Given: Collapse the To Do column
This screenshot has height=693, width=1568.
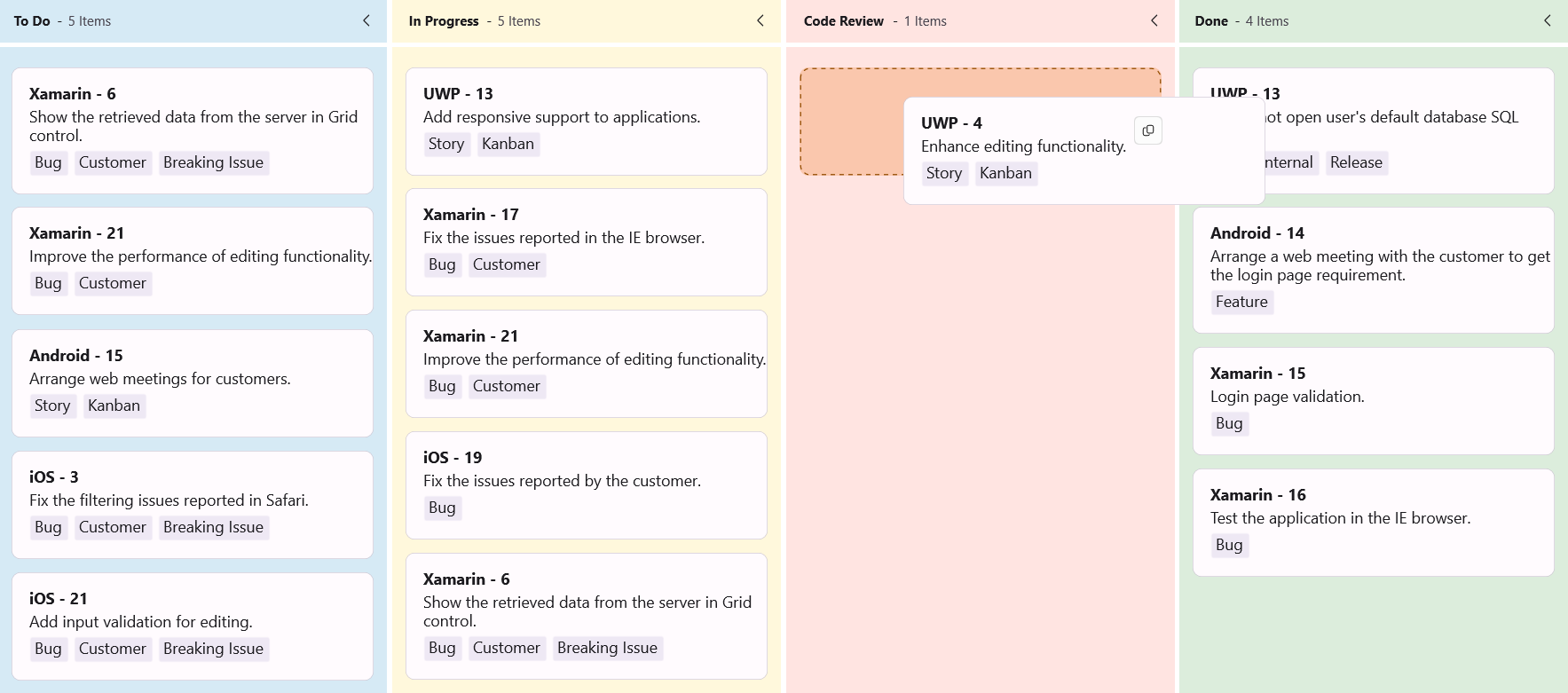Looking at the screenshot, I should (366, 20).
